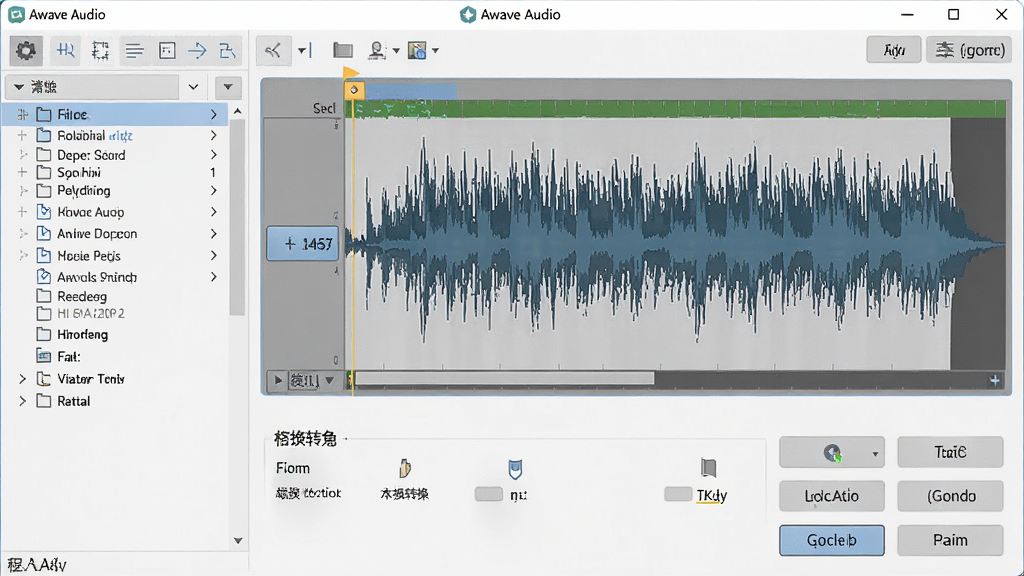Open the settings gear in the toolbar
The width and height of the screenshot is (1024, 576).
point(26,50)
